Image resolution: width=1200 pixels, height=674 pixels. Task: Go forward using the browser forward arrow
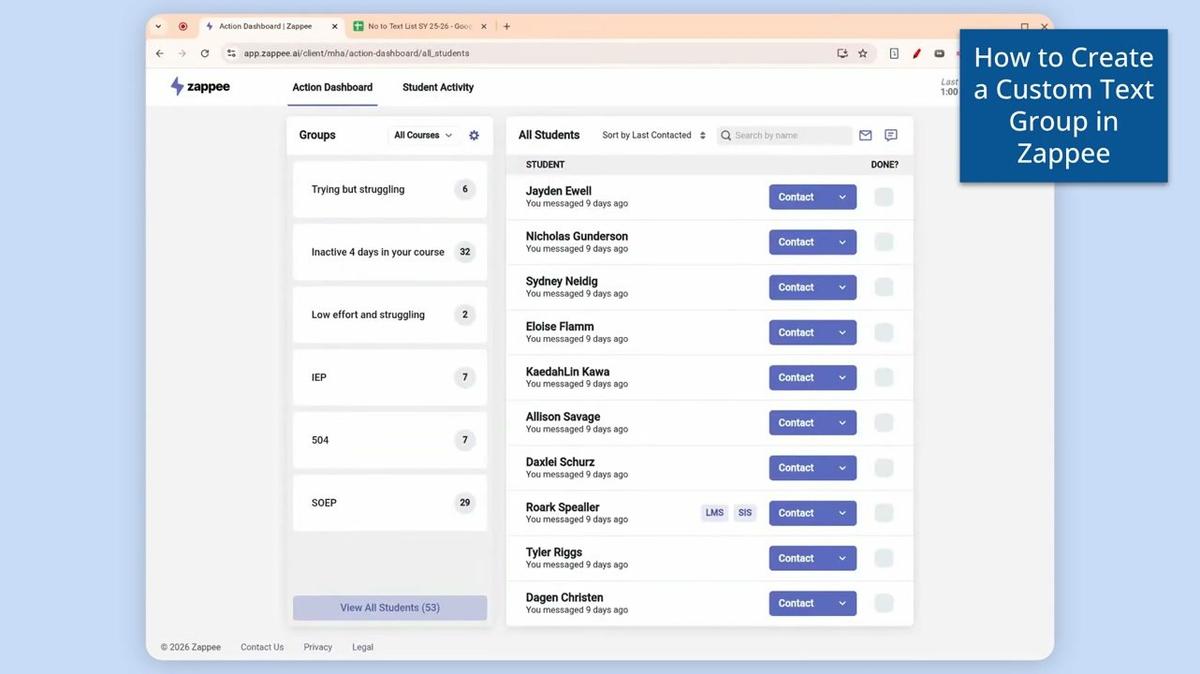(182, 53)
